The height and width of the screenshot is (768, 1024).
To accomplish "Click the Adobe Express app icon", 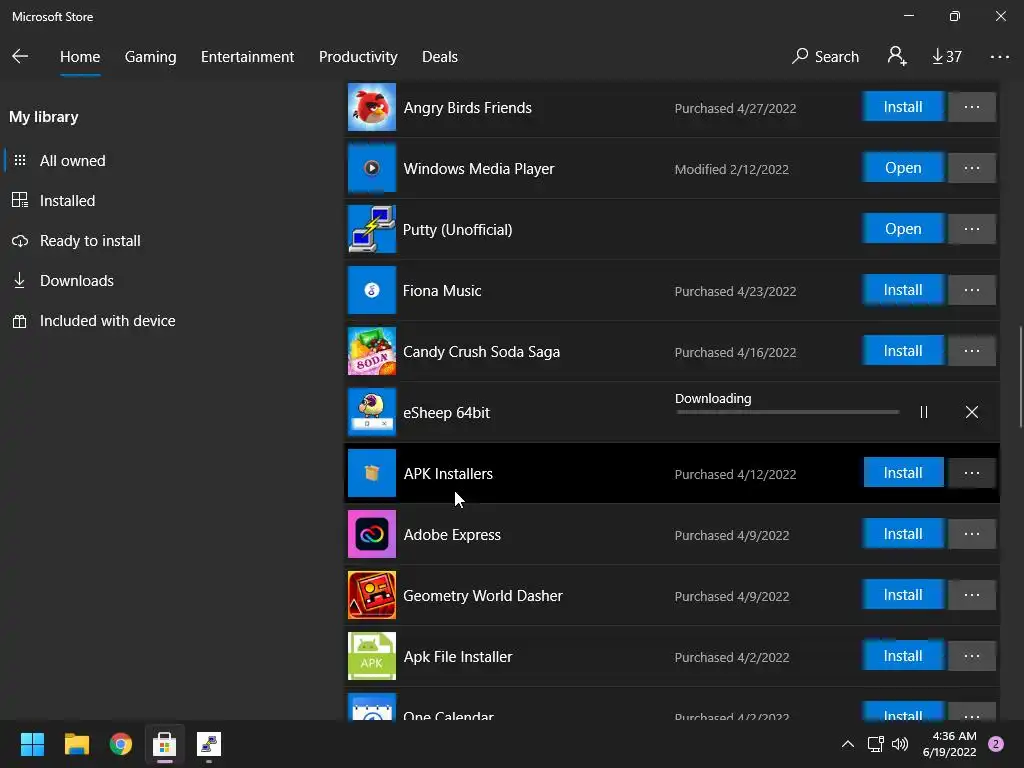I will 372,534.
